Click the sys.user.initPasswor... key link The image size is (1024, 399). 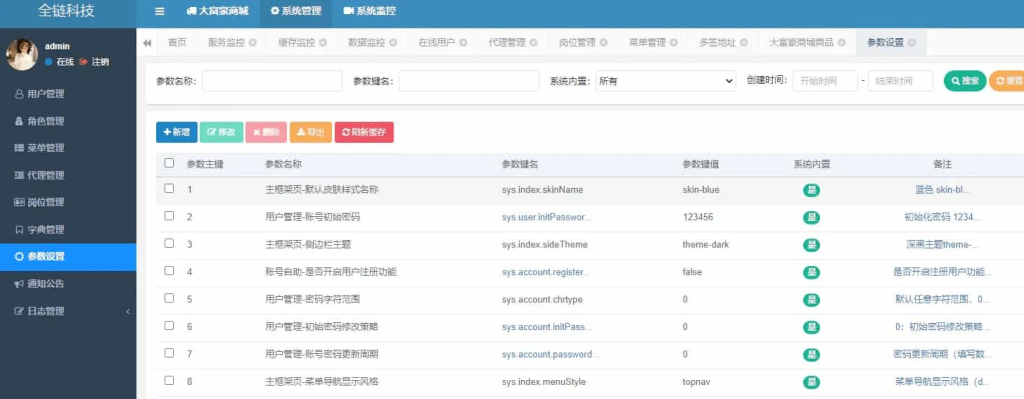547,217
